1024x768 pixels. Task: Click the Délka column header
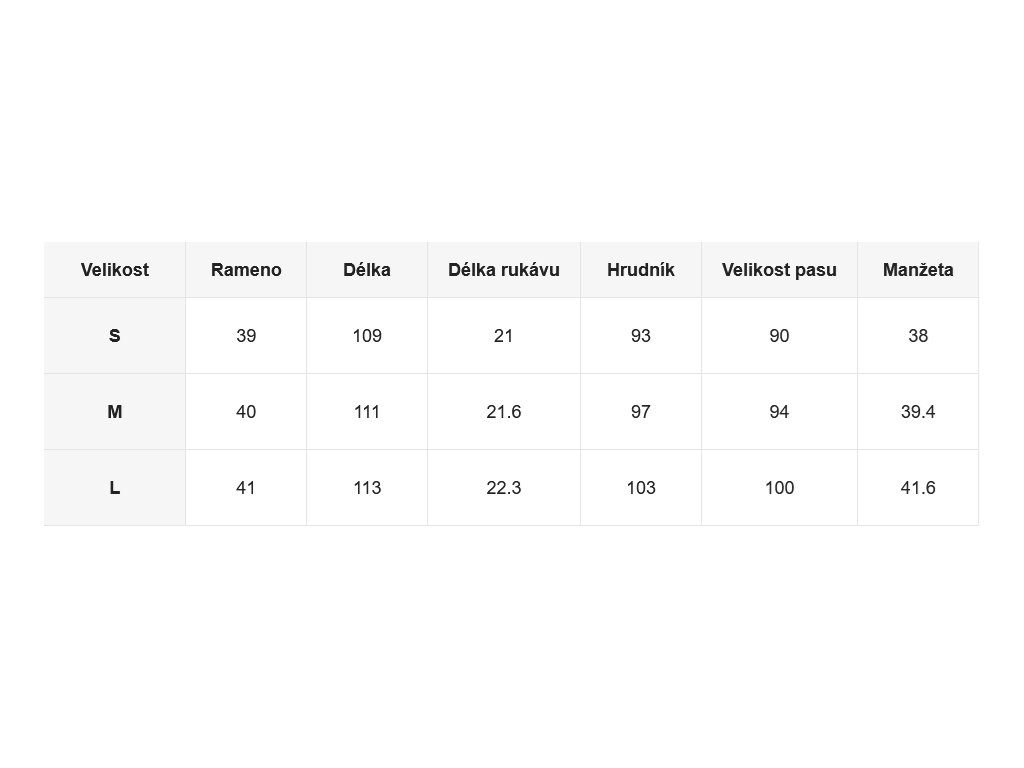pyautogui.click(x=367, y=270)
